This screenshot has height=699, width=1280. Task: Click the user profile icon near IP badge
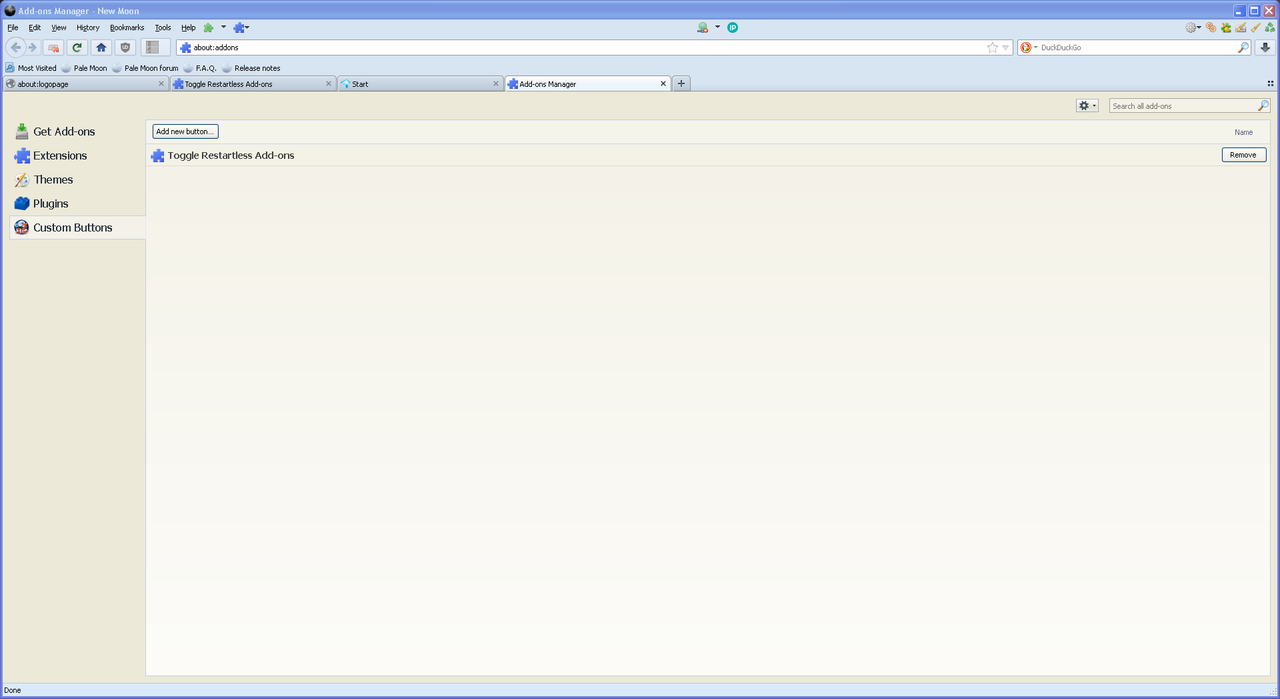click(x=703, y=27)
